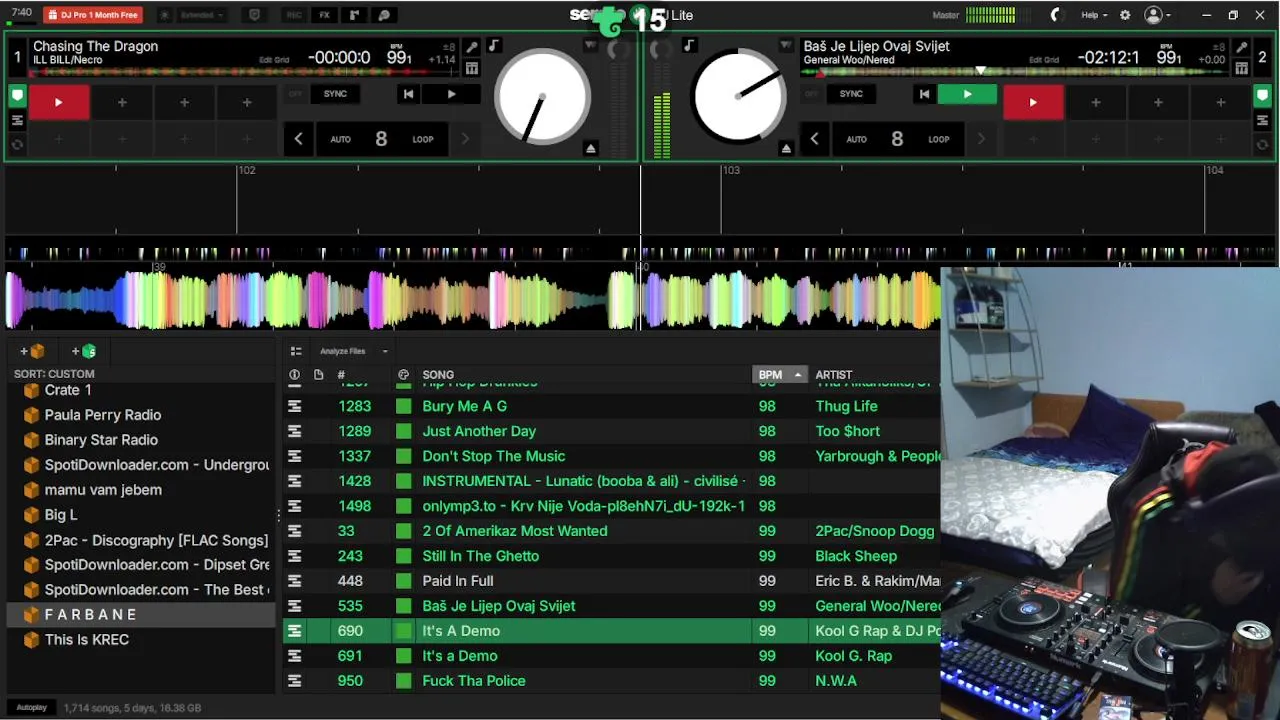Trigger the red hot cue 1 on deck 2
The height and width of the screenshot is (720, 1280).
1033,102
